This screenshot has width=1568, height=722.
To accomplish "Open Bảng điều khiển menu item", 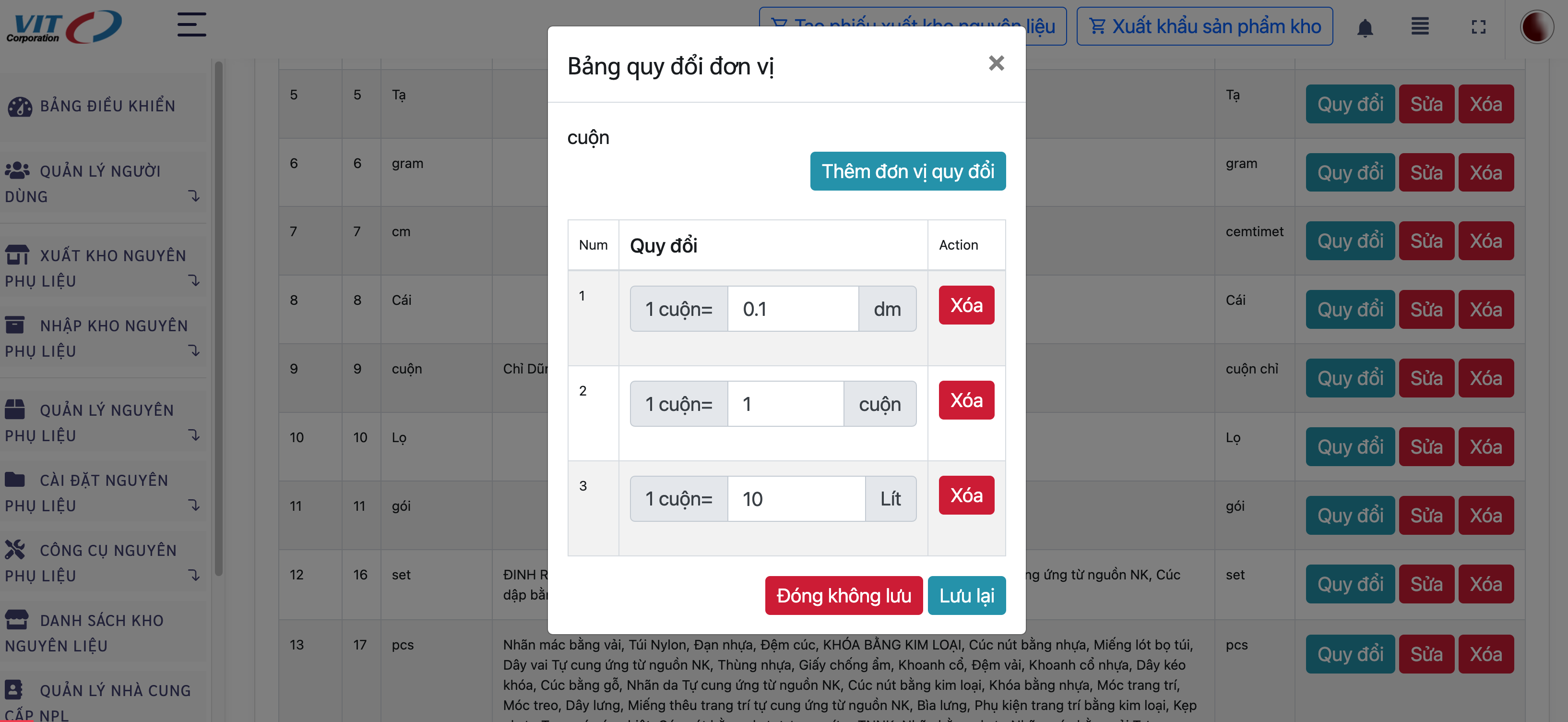I will 107,106.
